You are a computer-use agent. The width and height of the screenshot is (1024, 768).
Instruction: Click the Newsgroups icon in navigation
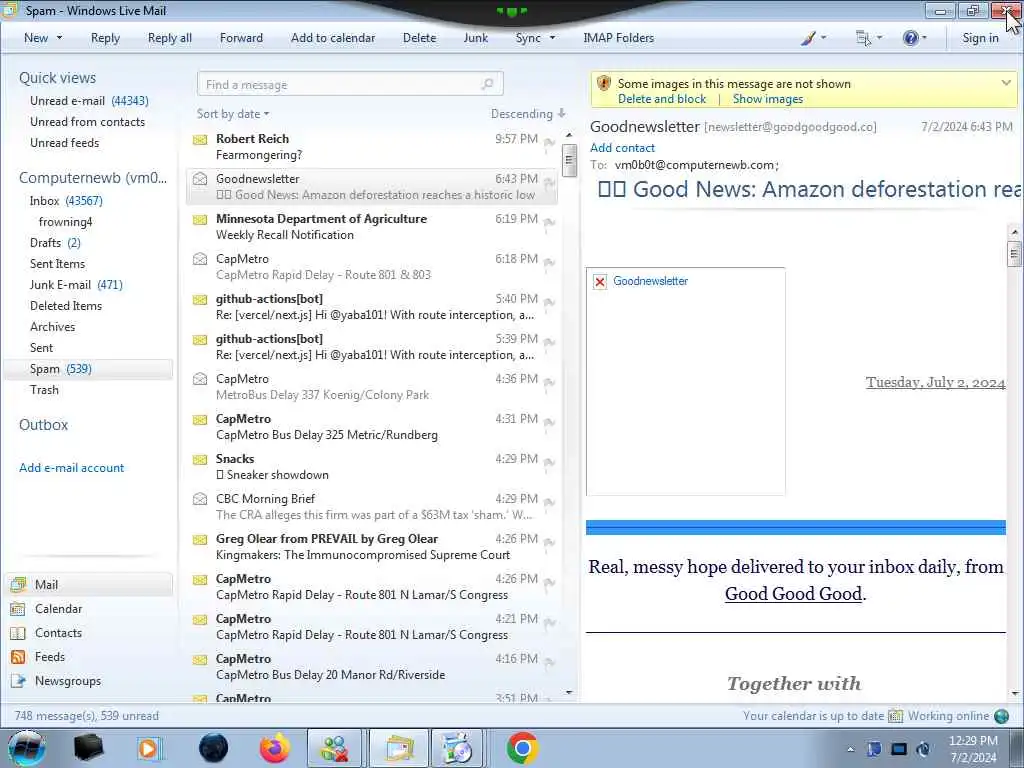[18, 681]
